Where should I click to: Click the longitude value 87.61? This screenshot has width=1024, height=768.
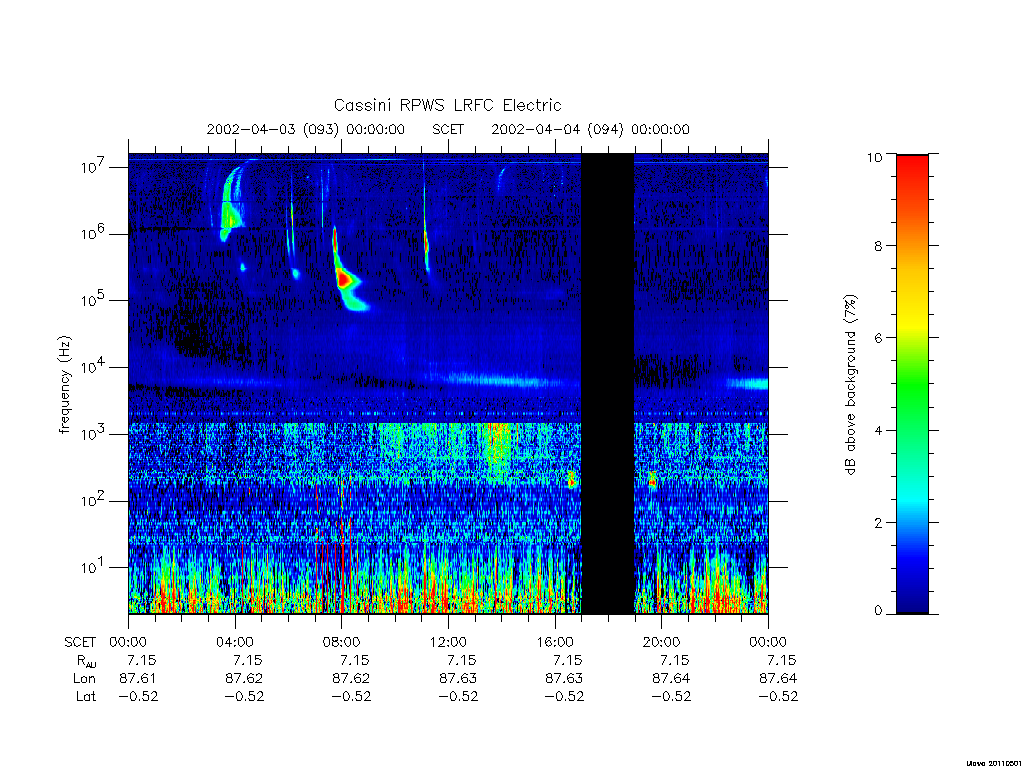click(x=138, y=679)
